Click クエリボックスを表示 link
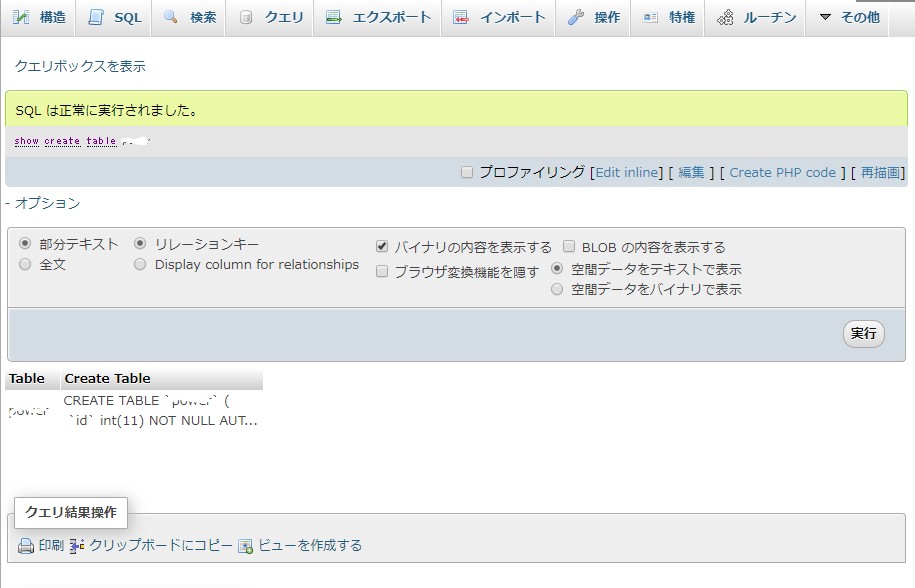The image size is (915, 588). pyautogui.click(x=80, y=66)
